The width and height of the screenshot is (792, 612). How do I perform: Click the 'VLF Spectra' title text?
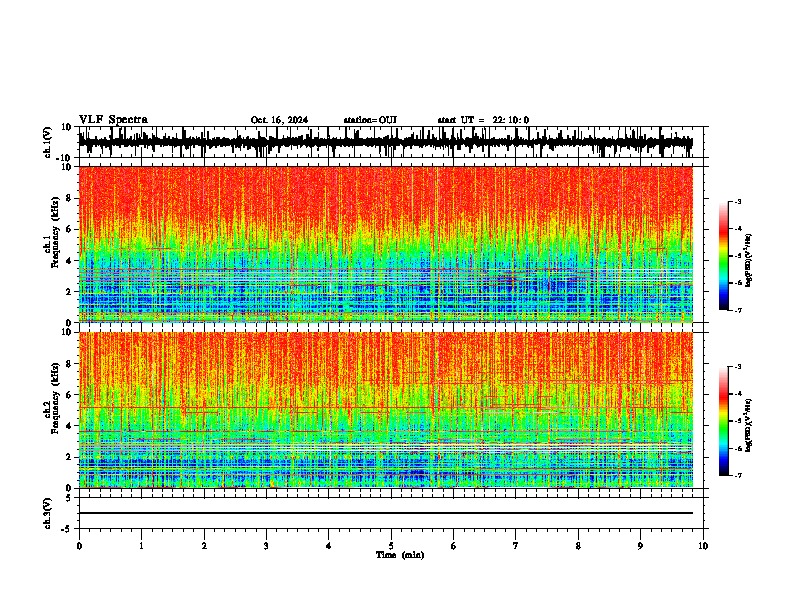(x=113, y=120)
